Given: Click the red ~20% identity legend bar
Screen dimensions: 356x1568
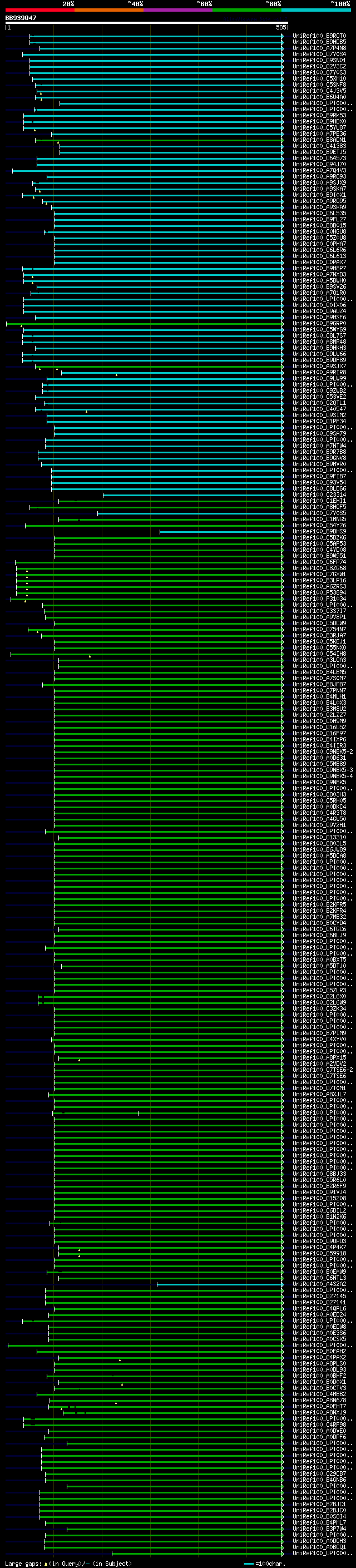Looking at the screenshot, I should [x=39, y=11].
